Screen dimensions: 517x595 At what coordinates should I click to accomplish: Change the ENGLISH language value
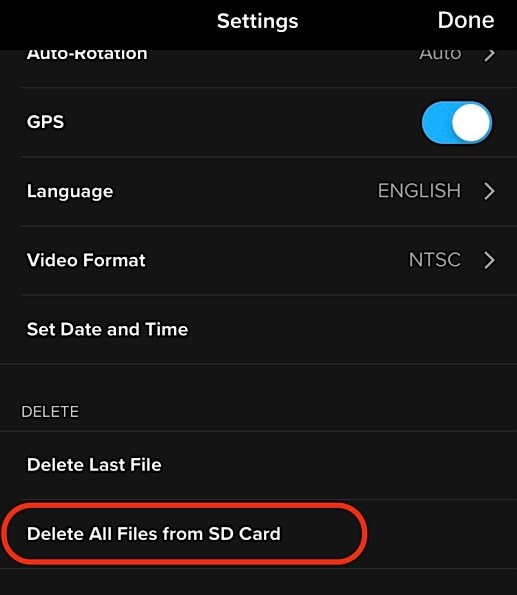click(419, 190)
